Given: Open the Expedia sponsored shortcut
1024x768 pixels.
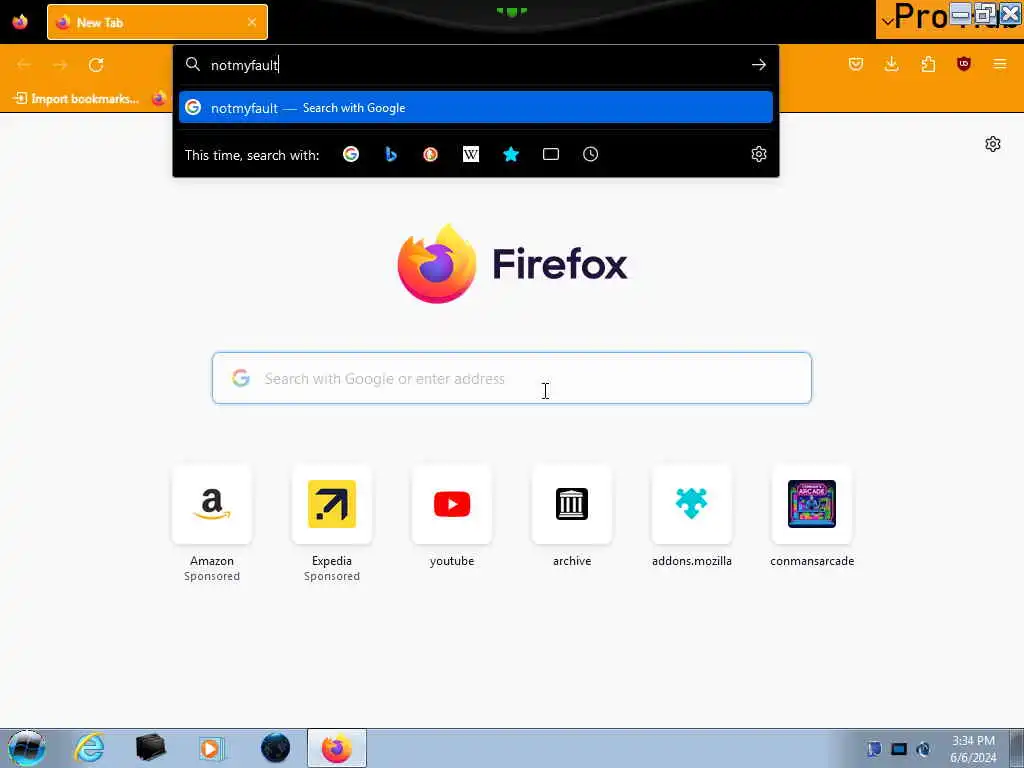Looking at the screenshot, I should click(x=332, y=523).
